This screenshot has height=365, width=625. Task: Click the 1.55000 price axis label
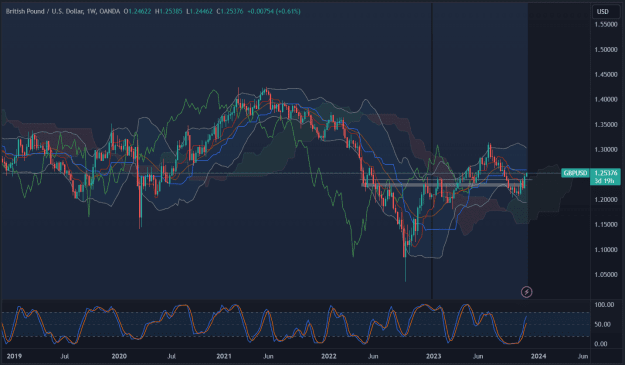point(606,25)
